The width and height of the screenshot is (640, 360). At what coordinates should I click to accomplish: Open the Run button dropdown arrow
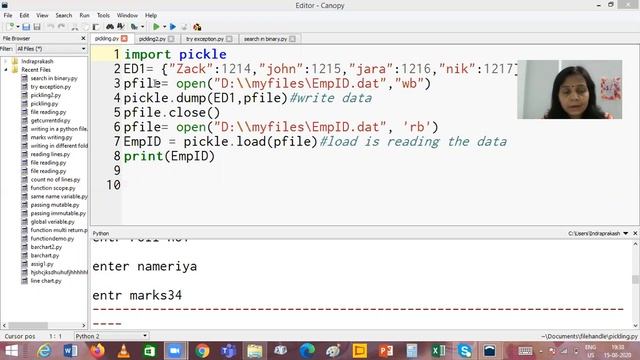164,27
